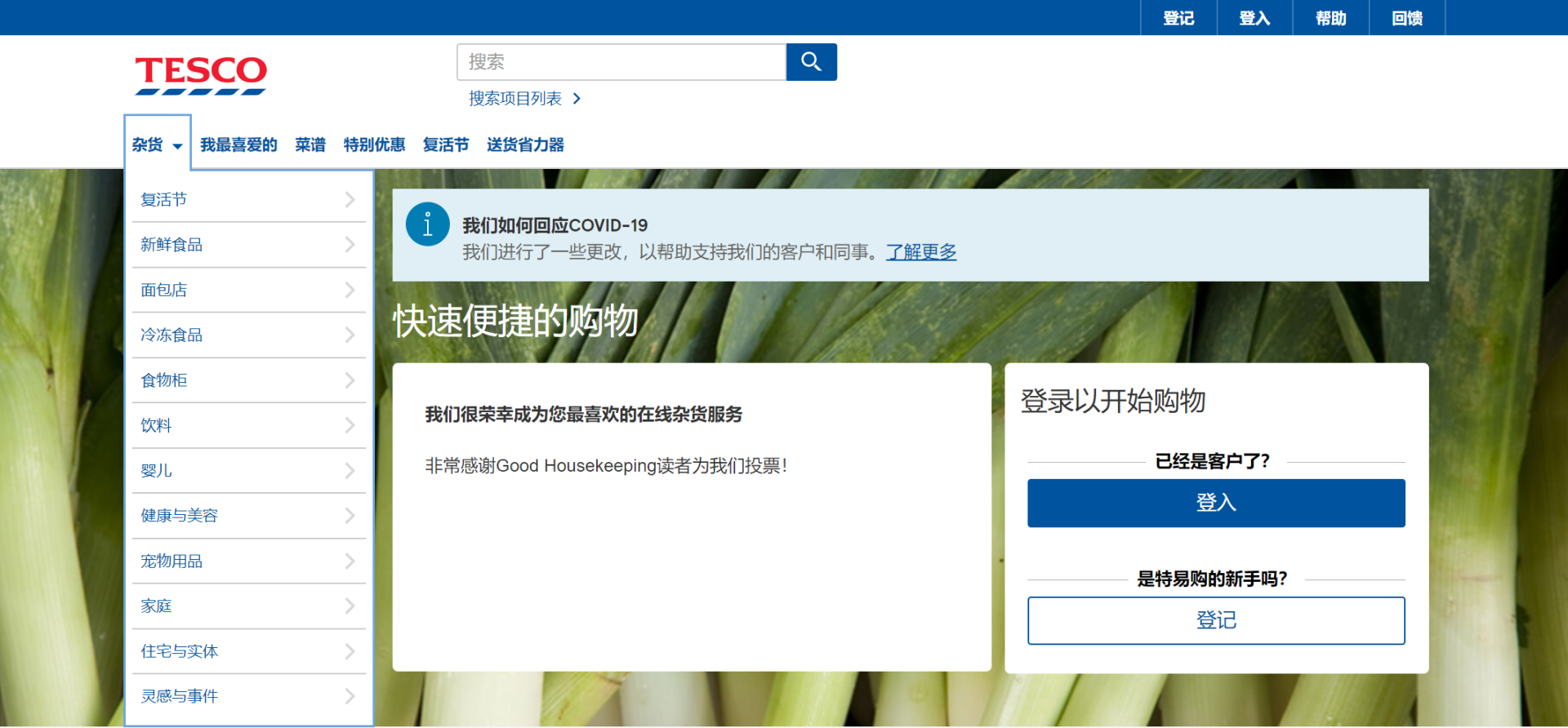Expand the 婴儿 chevron

tap(350, 471)
